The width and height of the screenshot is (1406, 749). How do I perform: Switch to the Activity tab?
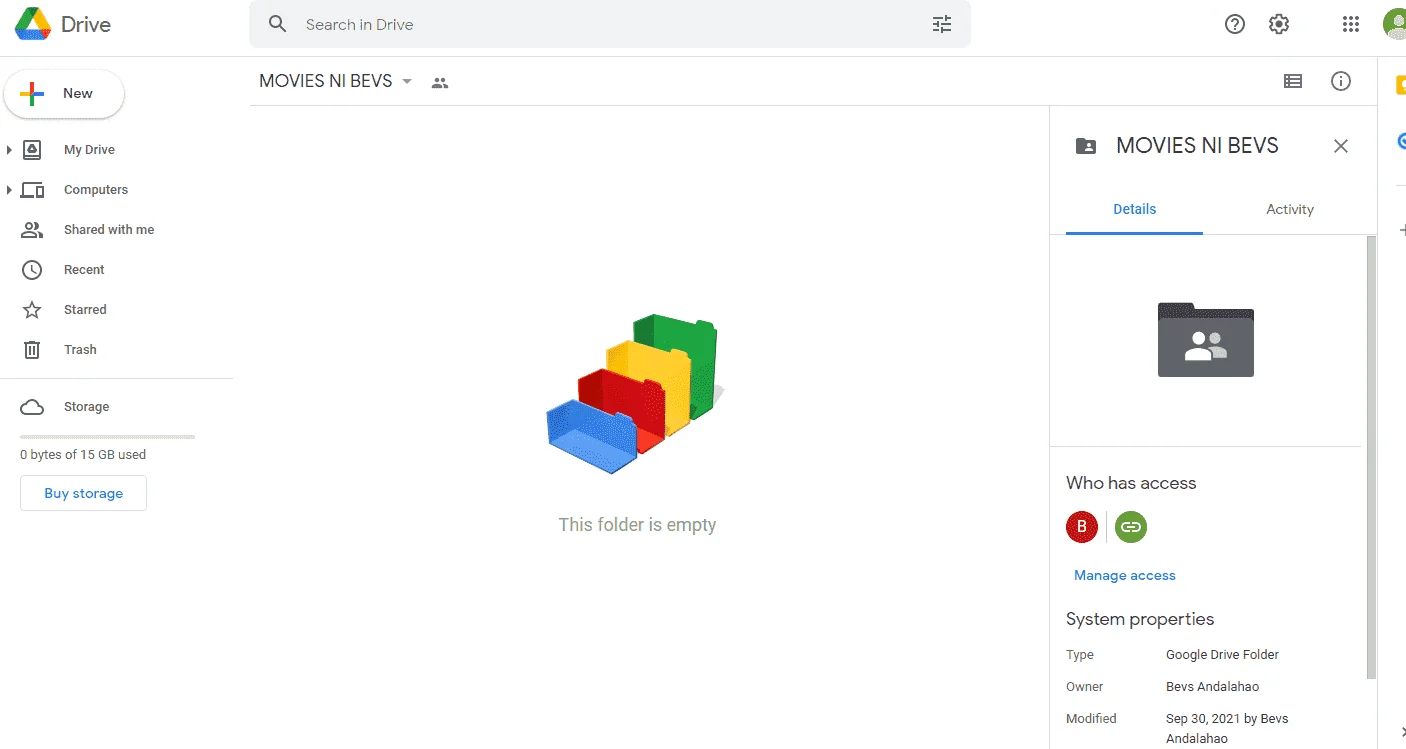coord(1290,210)
